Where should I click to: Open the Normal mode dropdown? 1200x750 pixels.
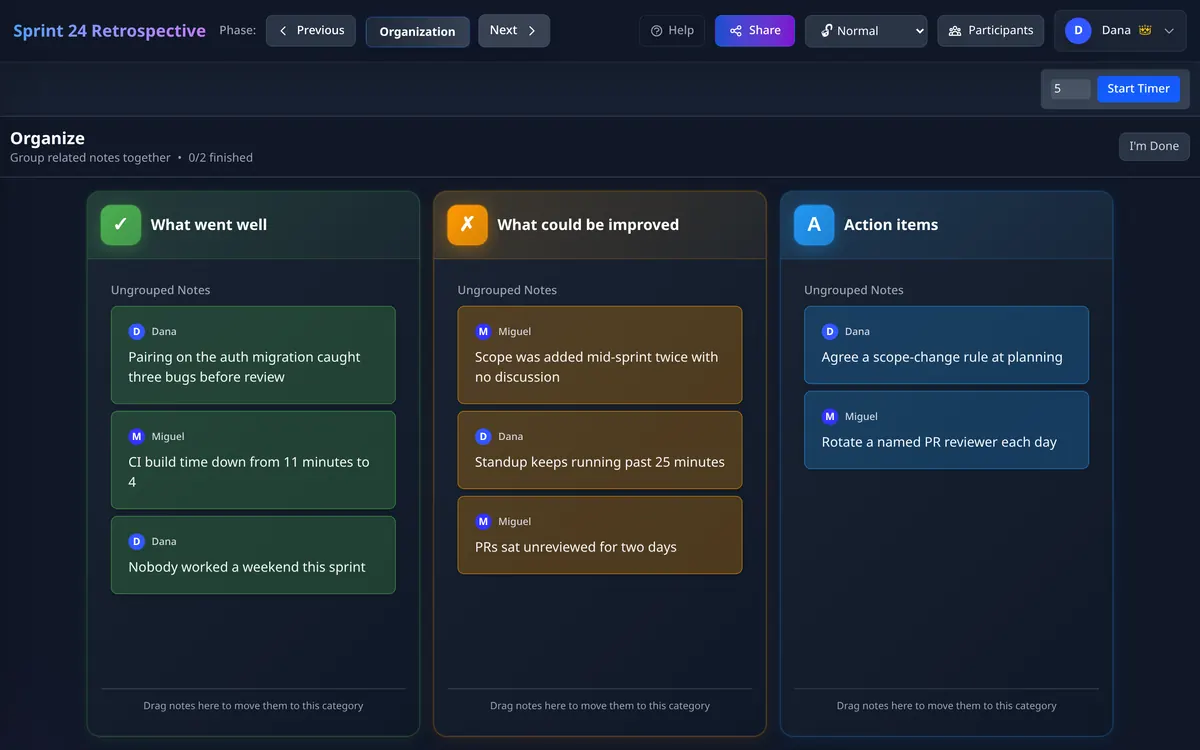pos(866,31)
